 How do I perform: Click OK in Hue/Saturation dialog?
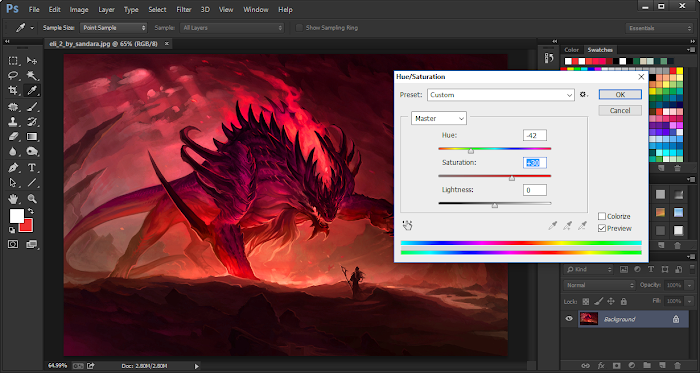(620, 95)
